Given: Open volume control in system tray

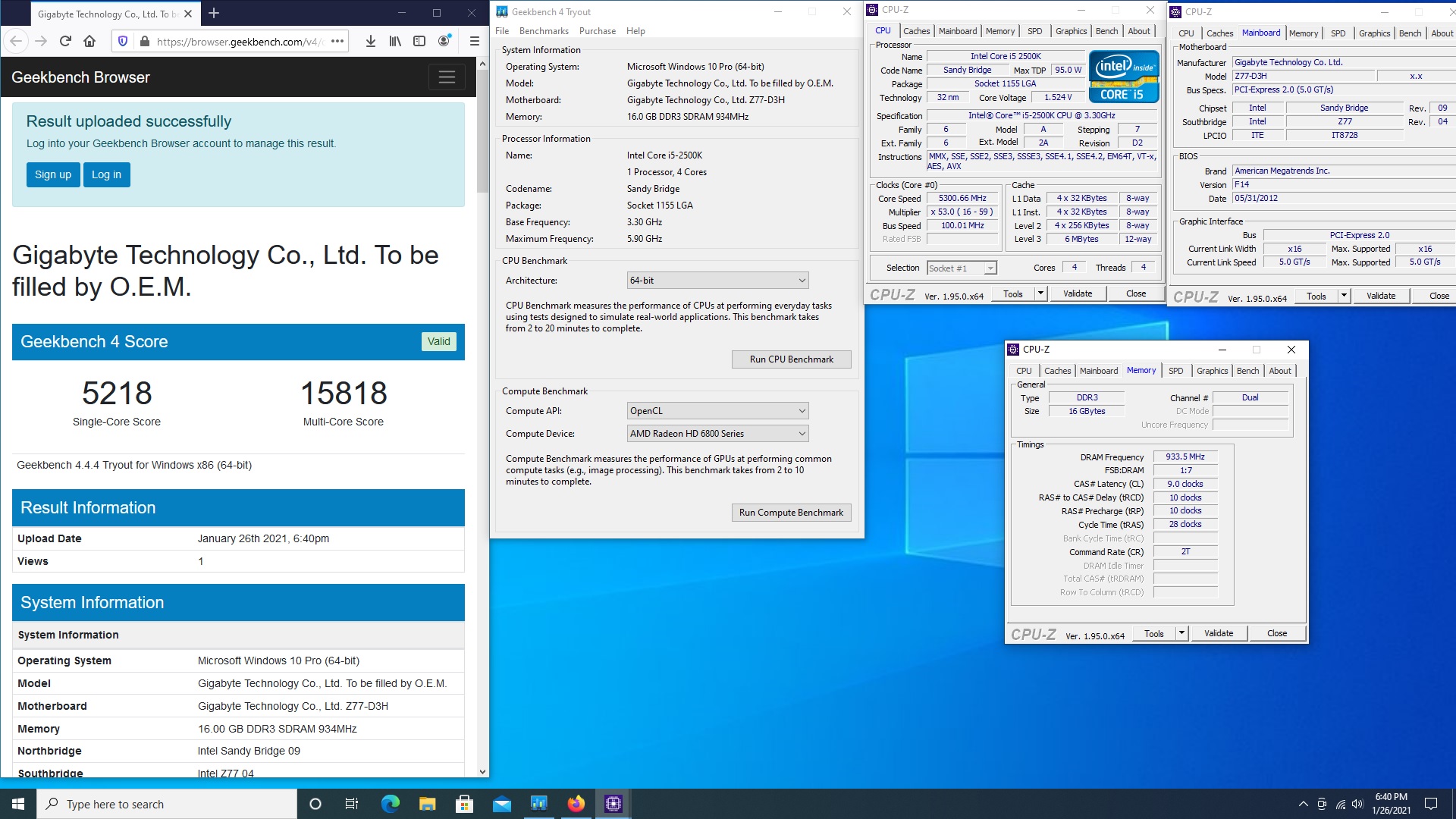Looking at the screenshot, I should tap(1357, 804).
